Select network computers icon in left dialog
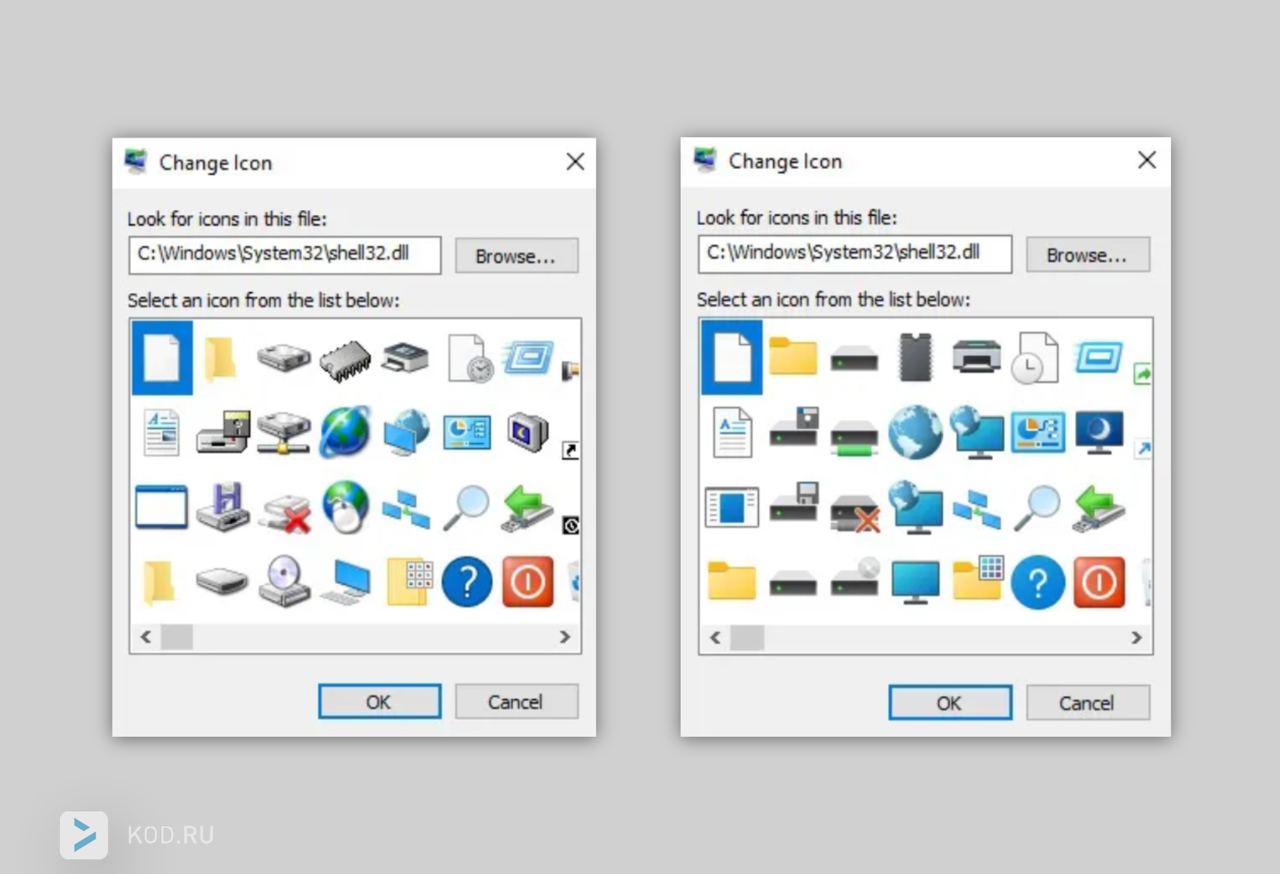The image size is (1280, 874). (405, 508)
